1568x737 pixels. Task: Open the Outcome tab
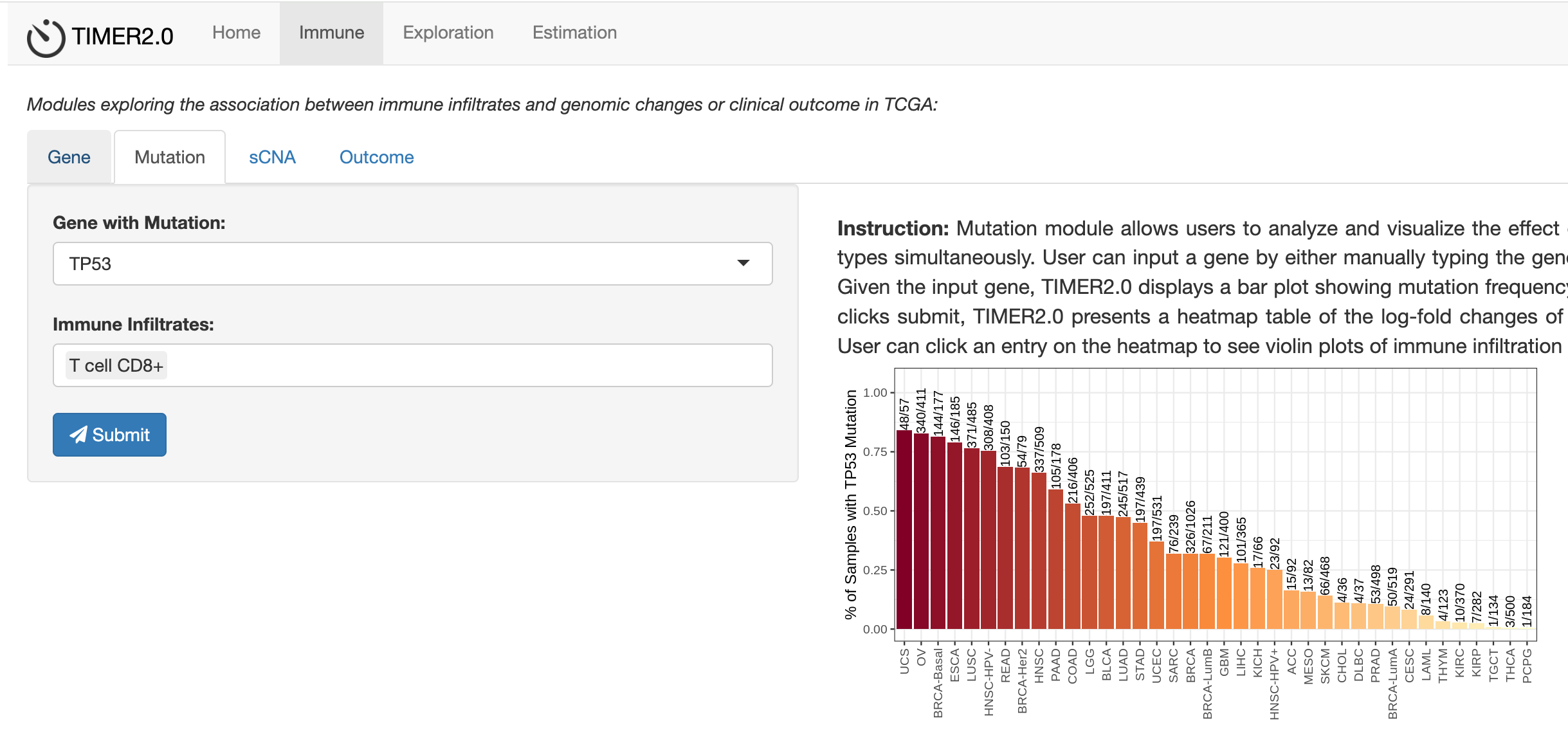pyautogui.click(x=376, y=158)
